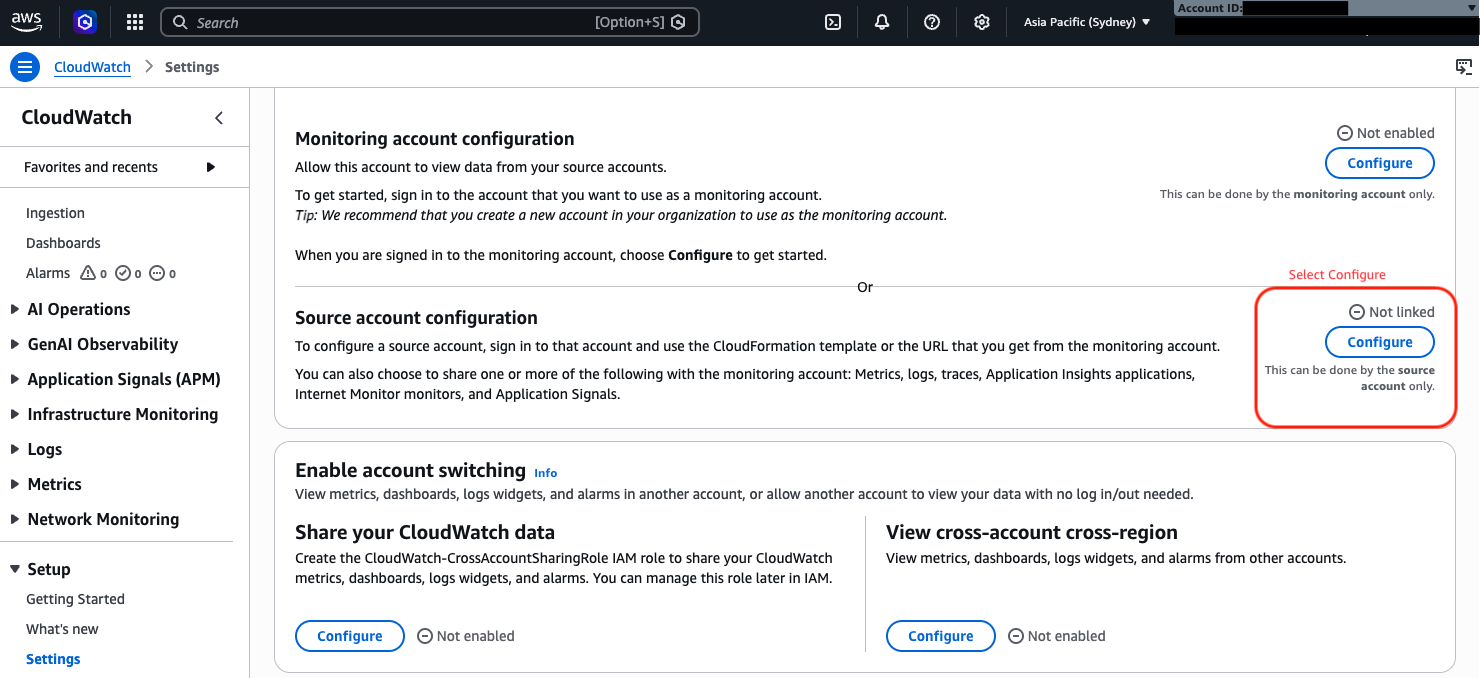Click the top-right panel icon below account bar
The height and width of the screenshot is (678, 1480).
point(1464,67)
